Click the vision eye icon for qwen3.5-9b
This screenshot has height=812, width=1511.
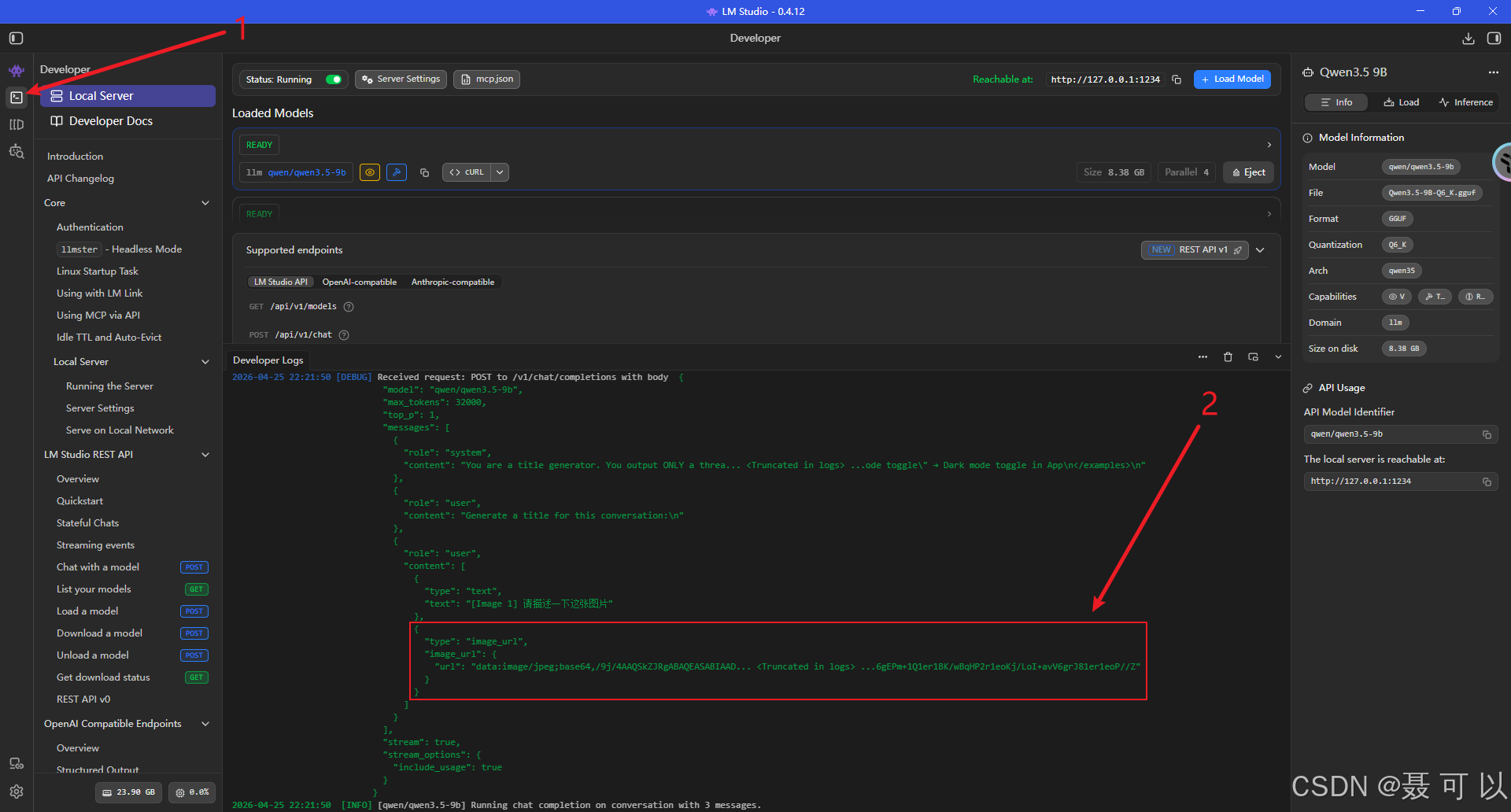pyautogui.click(x=370, y=172)
